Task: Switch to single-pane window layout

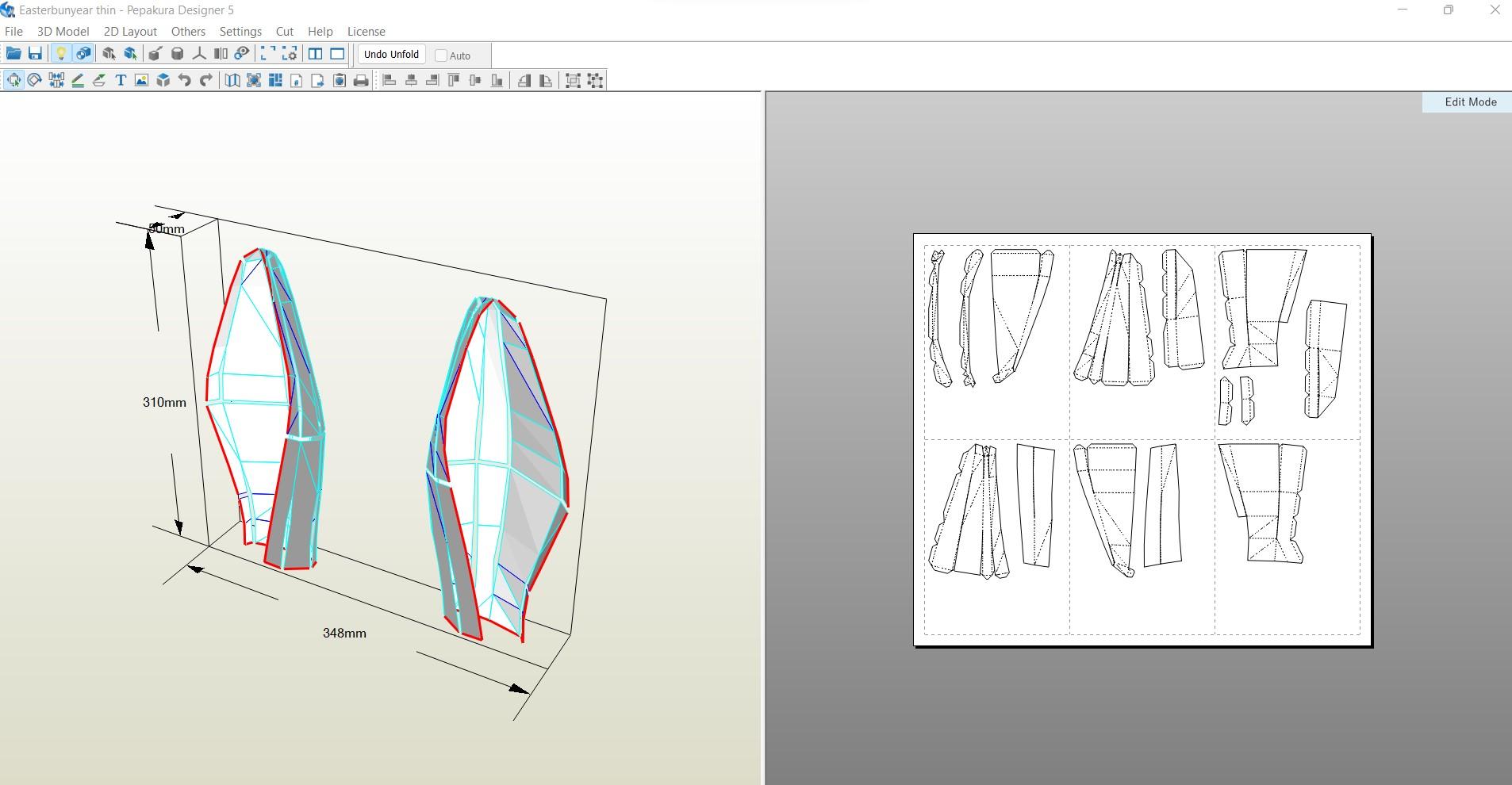Action: click(338, 54)
